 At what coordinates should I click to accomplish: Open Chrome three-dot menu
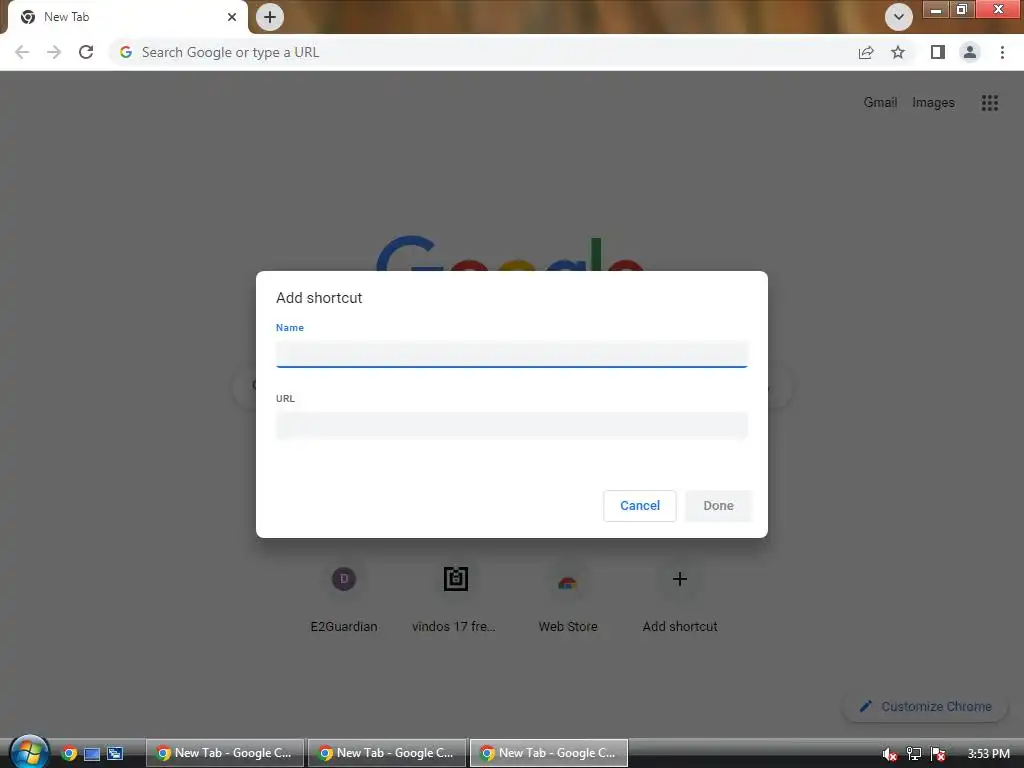1002,52
